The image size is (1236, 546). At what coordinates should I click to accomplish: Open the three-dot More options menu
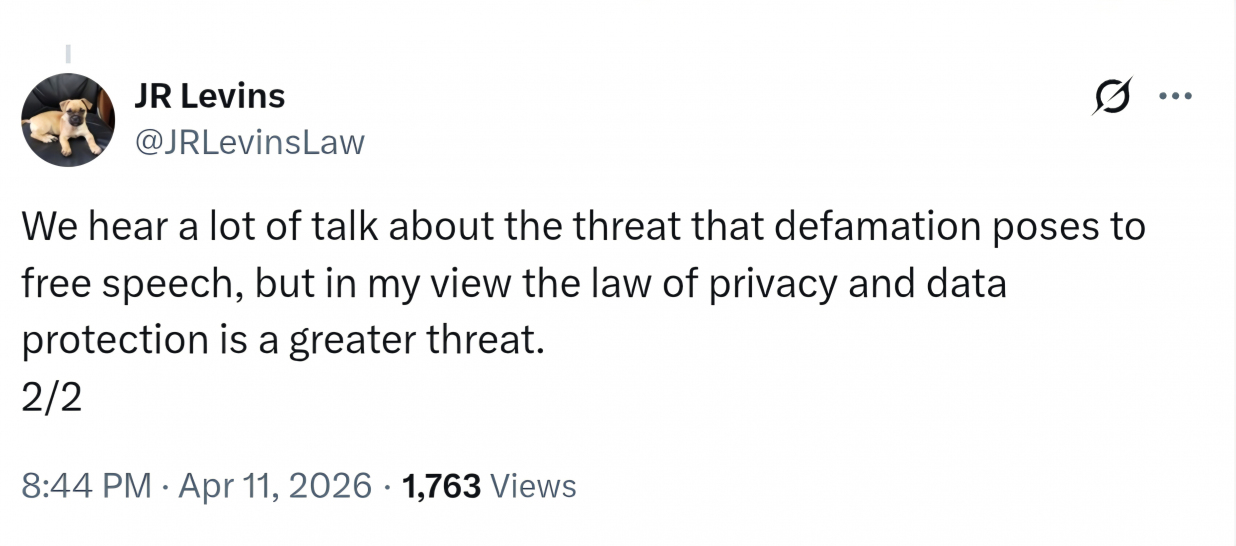tap(1175, 97)
